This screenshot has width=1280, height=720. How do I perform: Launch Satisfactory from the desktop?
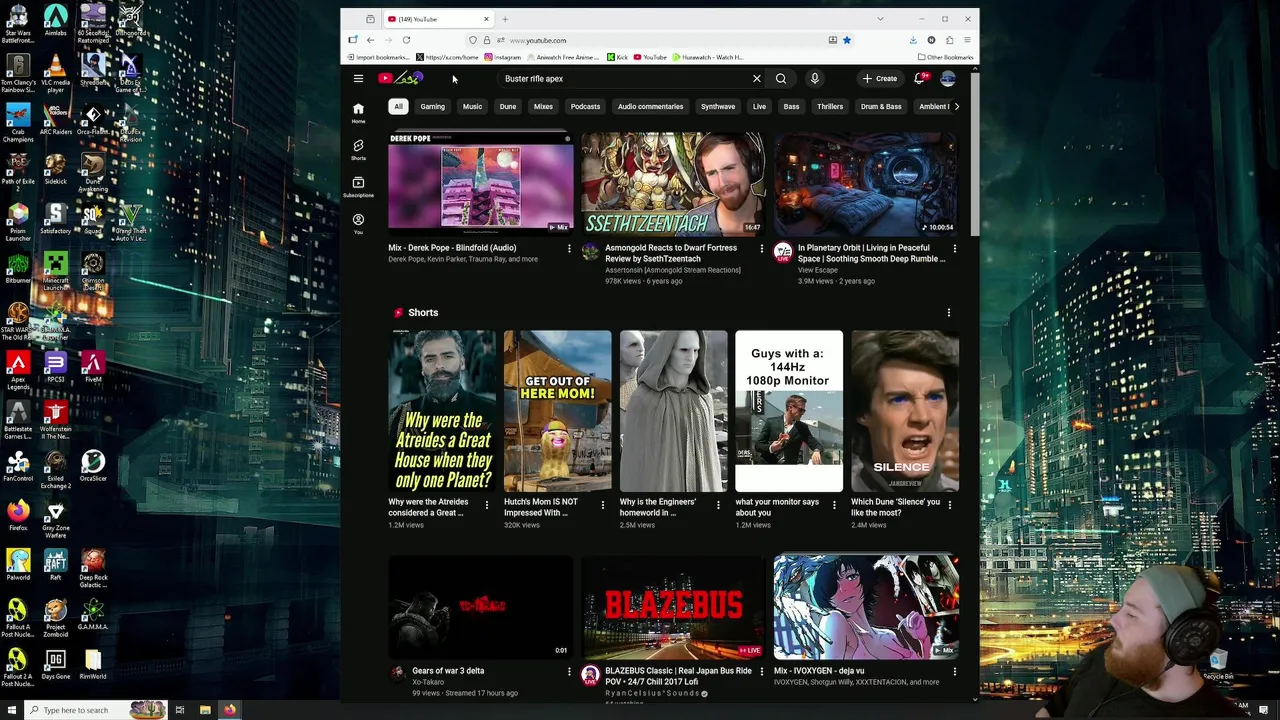(55, 220)
